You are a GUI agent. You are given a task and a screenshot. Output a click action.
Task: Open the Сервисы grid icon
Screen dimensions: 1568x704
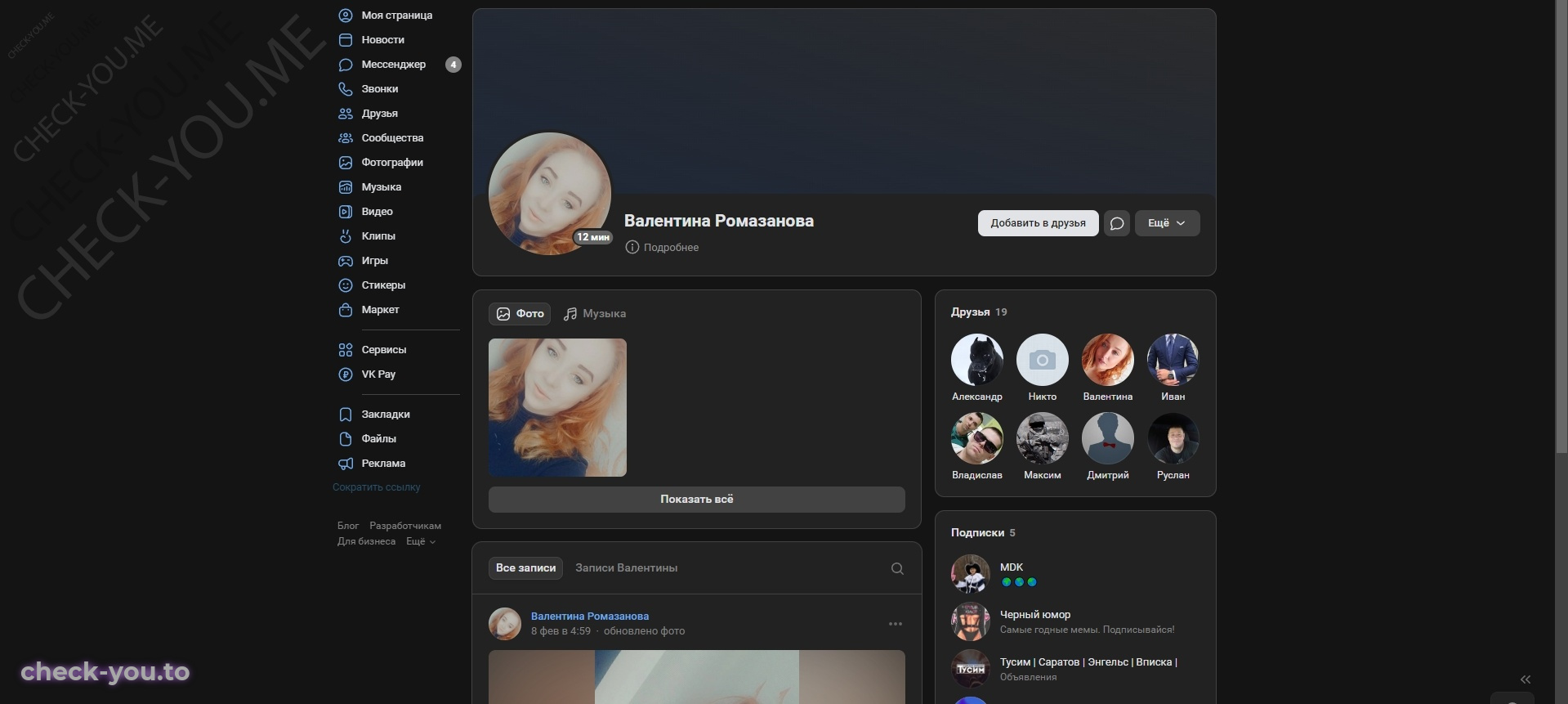(346, 350)
